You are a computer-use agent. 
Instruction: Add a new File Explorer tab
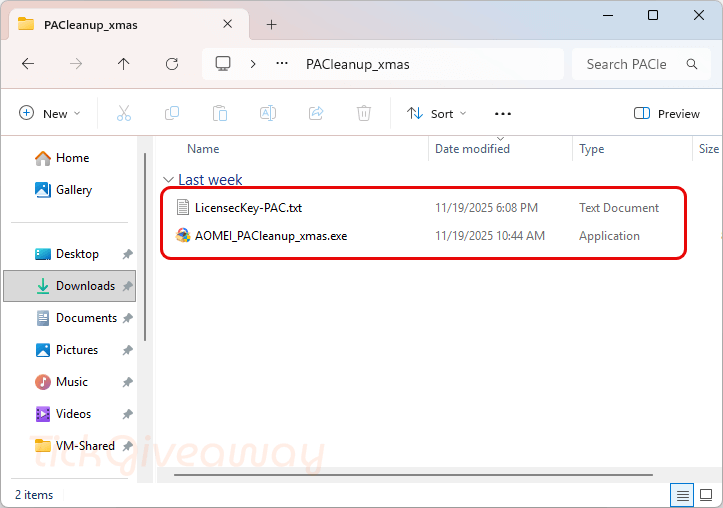[272, 24]
